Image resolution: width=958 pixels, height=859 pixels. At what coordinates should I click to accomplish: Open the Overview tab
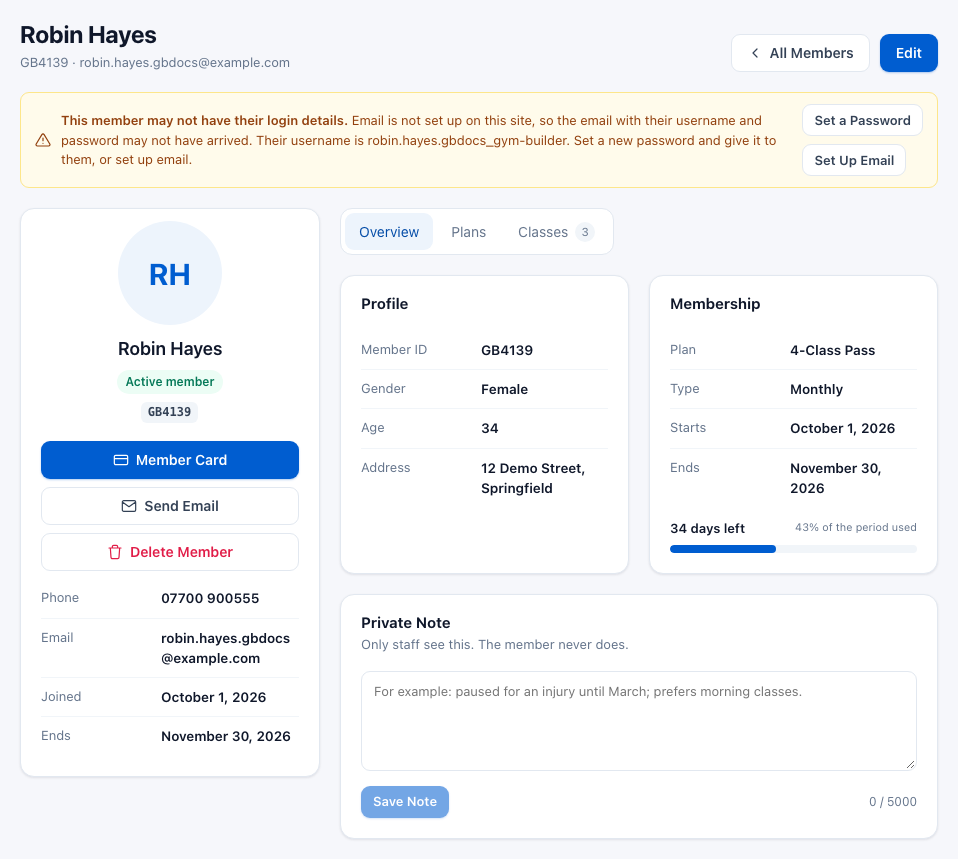point(389,232)
